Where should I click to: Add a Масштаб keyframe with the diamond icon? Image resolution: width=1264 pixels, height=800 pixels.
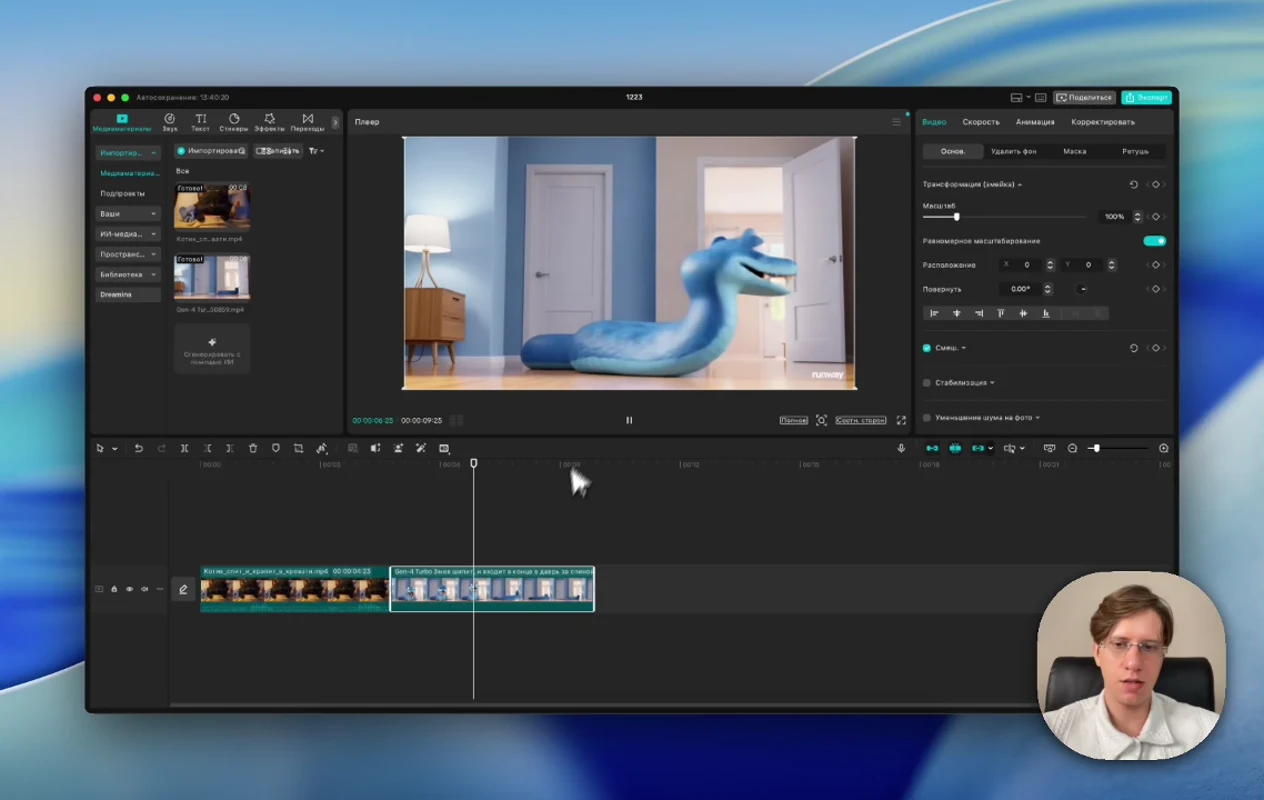(1156, 217)
